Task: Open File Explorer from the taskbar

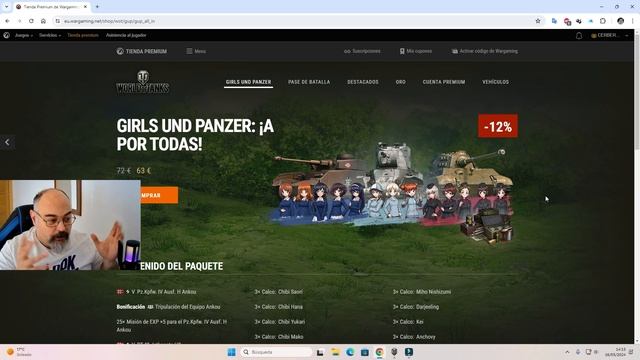Action: tap(335, 352)
